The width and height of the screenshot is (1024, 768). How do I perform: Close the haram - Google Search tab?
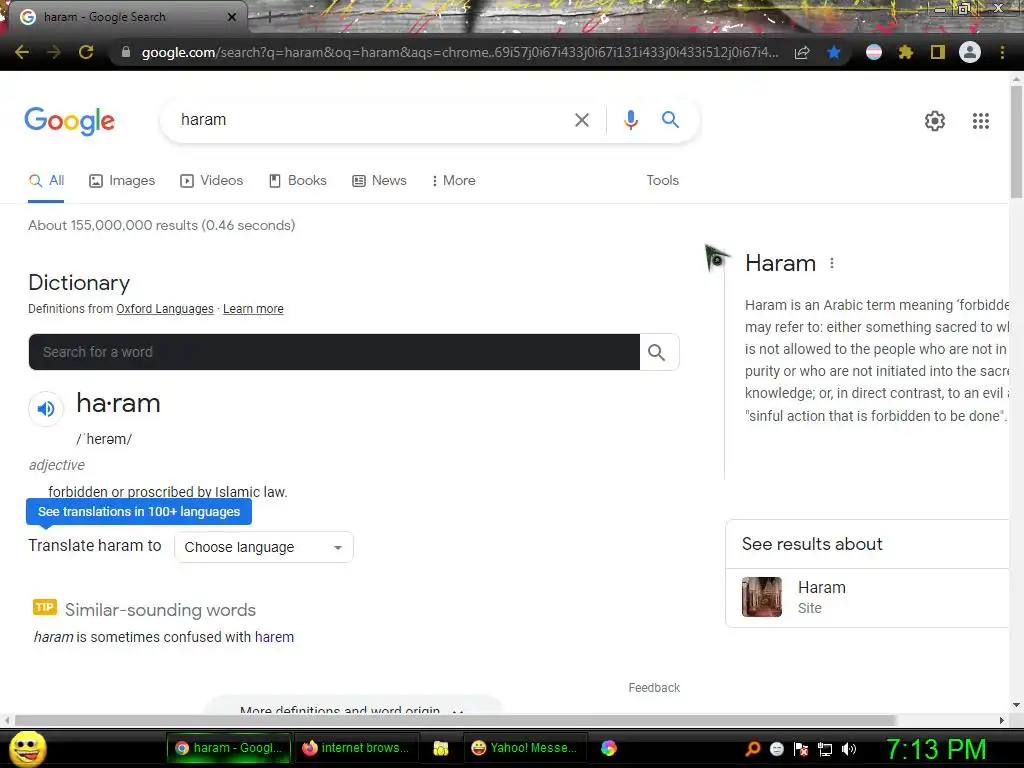click(232, 17)
